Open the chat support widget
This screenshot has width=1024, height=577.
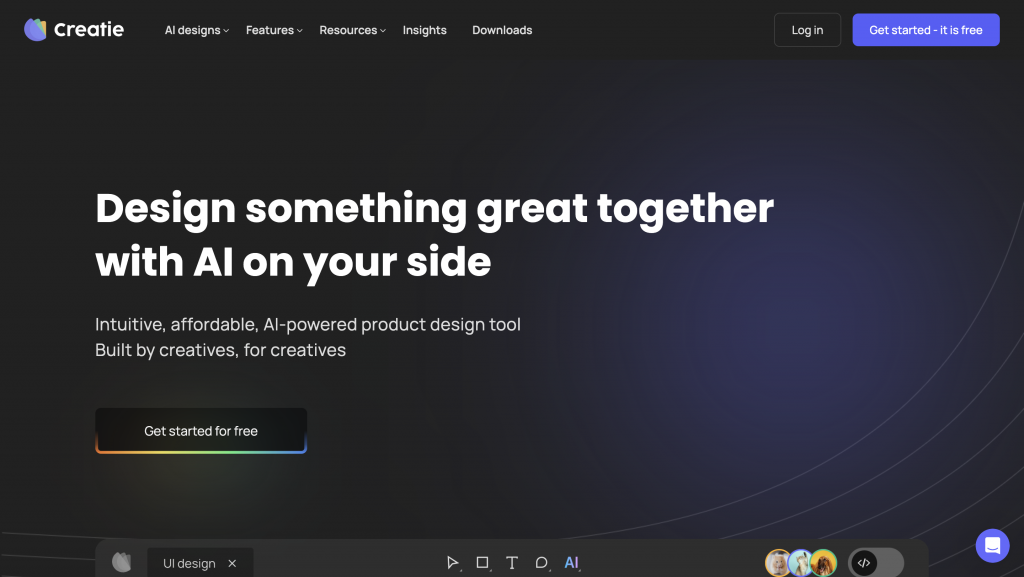(993, 546)
